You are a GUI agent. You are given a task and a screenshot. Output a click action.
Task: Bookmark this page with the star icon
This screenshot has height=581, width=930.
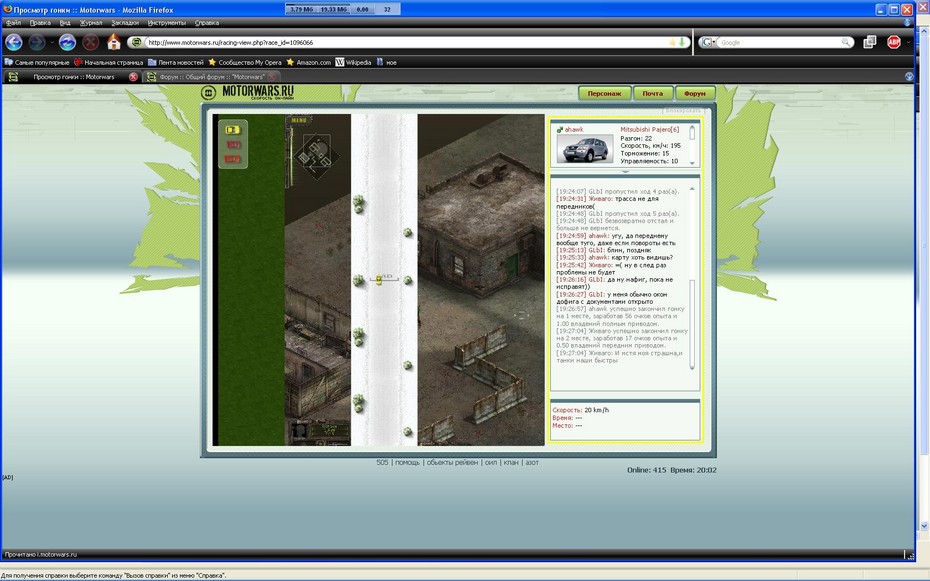672,42
